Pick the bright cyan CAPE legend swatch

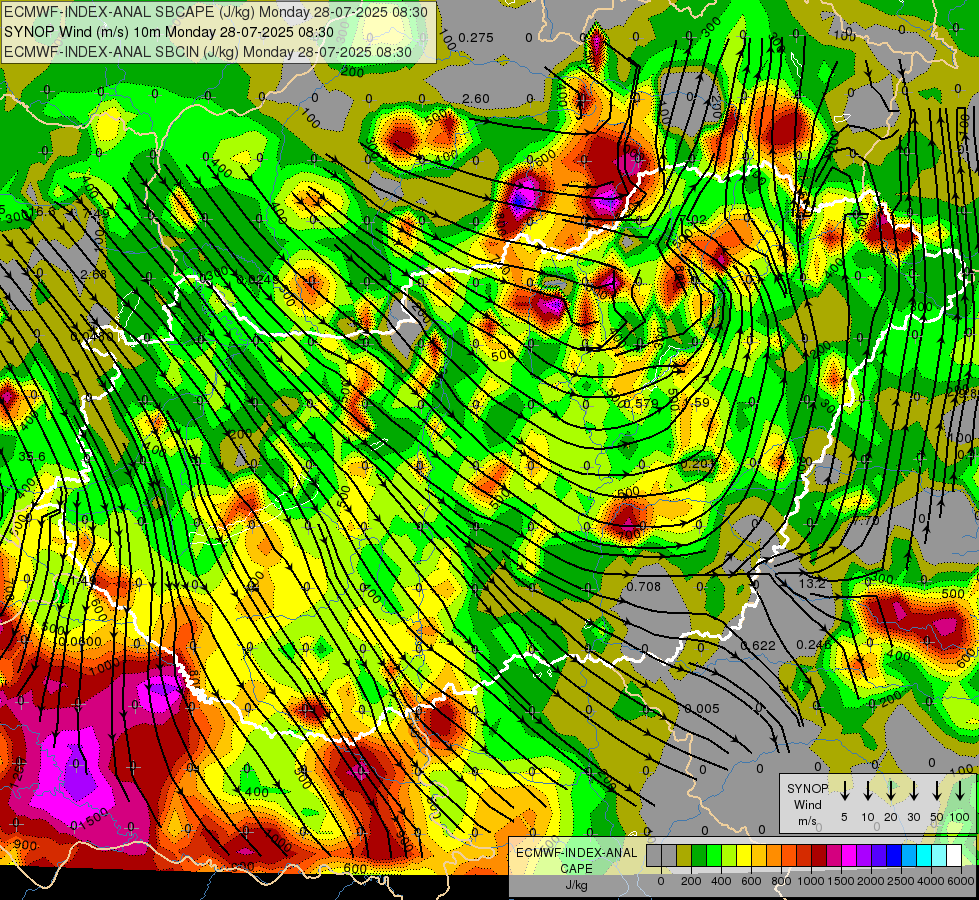pos(925,856)
